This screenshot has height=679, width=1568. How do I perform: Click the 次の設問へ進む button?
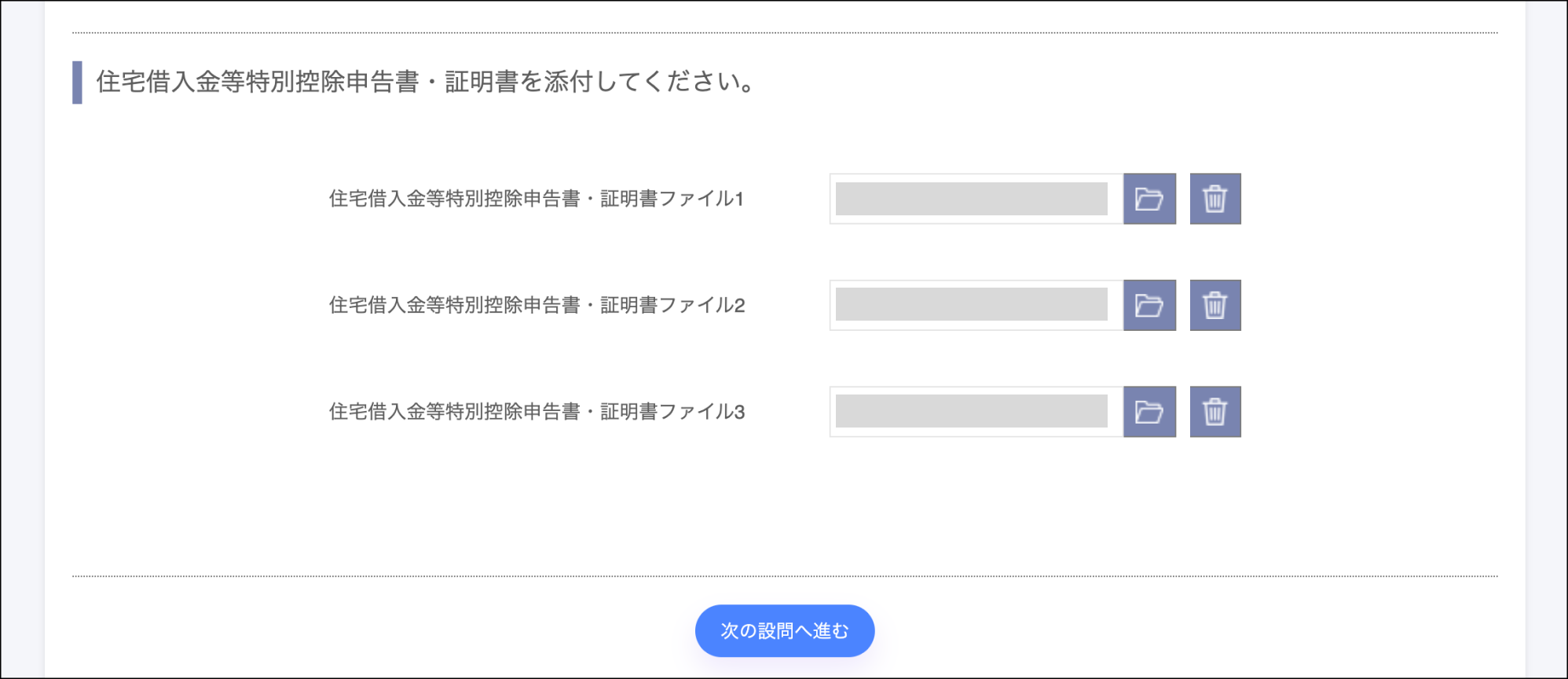tap(784, 630)
